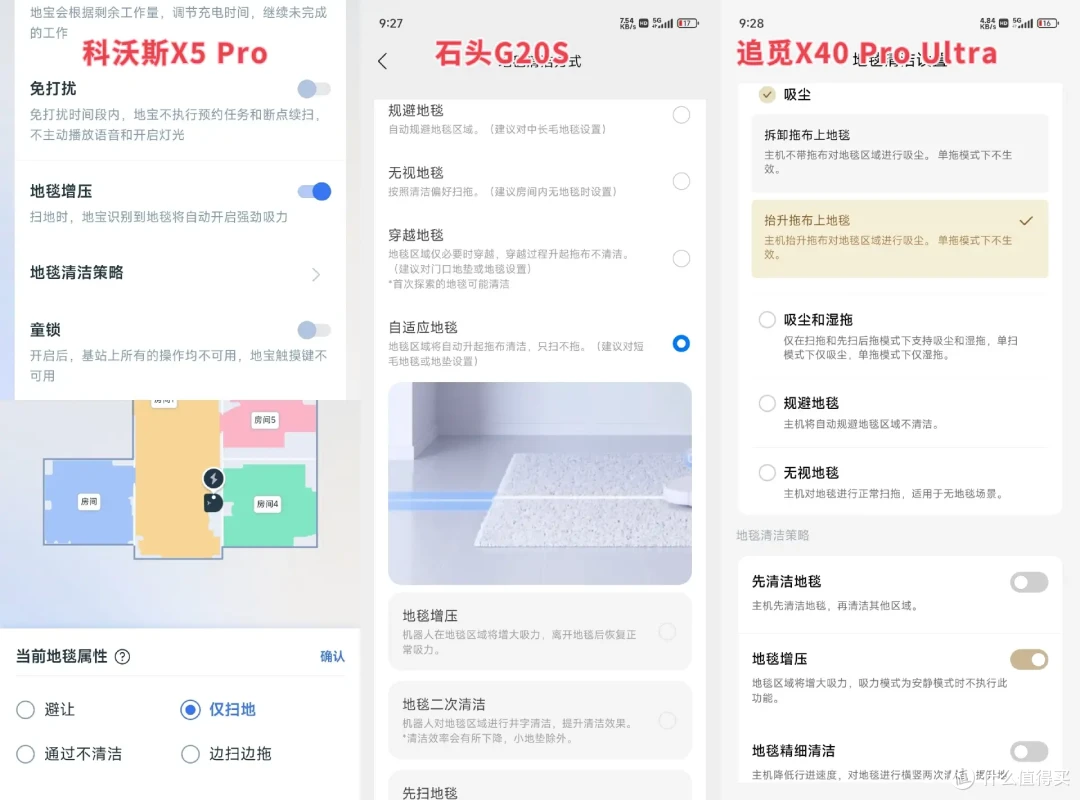Select the blue 房间 room on map
Screen dimensions: 1080x800
click(88, 502)
